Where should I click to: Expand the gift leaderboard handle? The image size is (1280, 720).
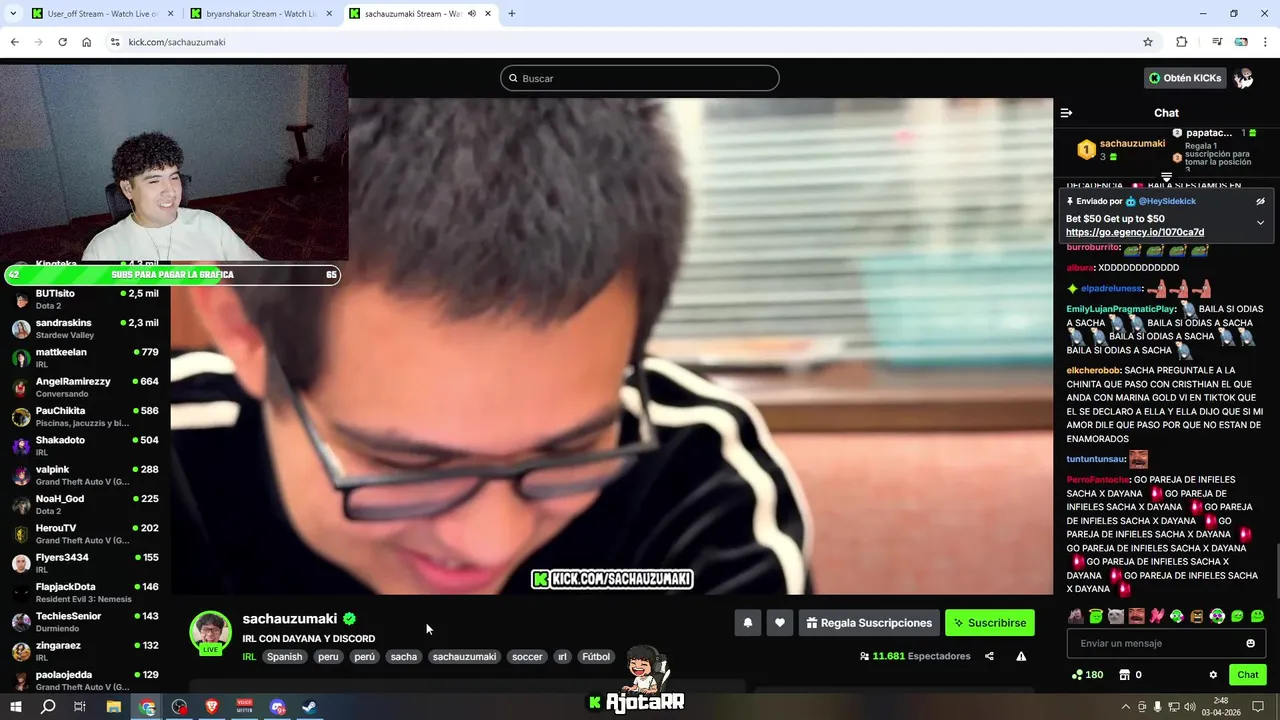[x=1166, y=177]
